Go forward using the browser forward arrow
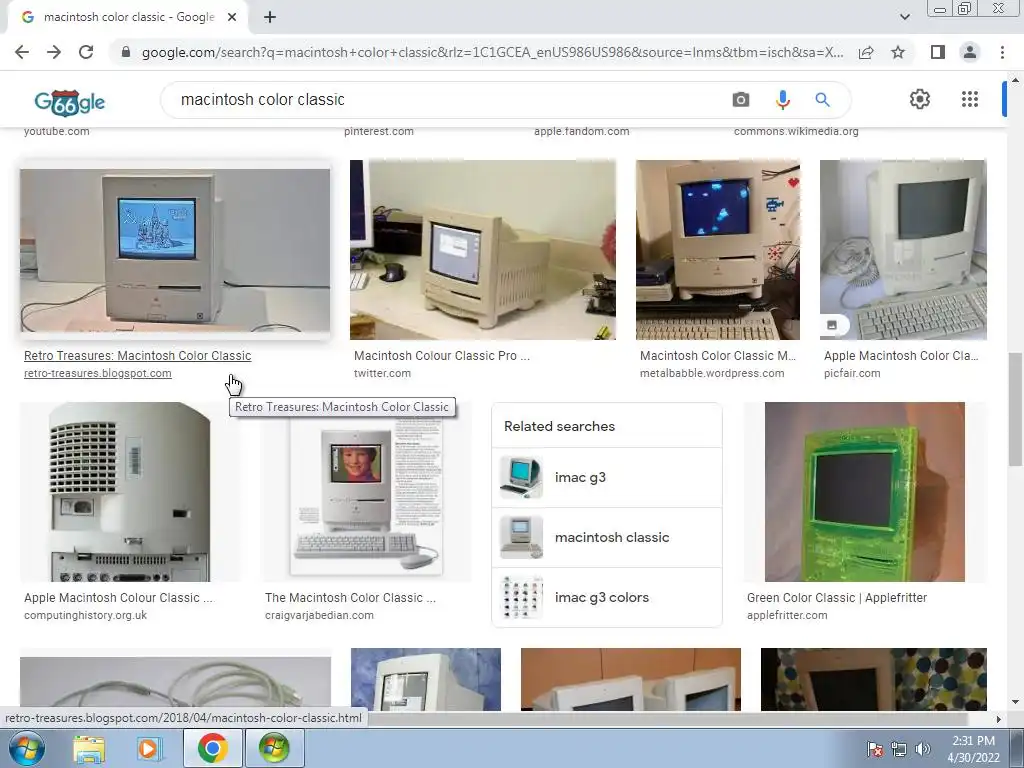 coord(54,52)
